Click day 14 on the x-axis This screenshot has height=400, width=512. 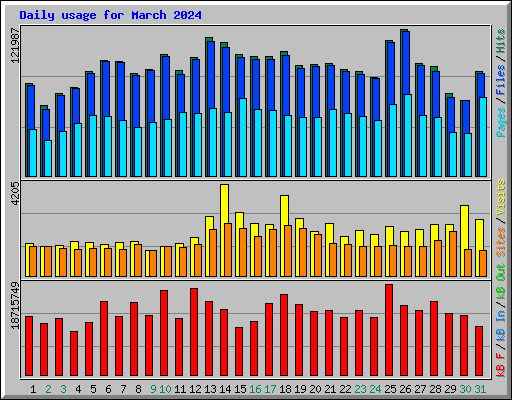tap(225, 389)
